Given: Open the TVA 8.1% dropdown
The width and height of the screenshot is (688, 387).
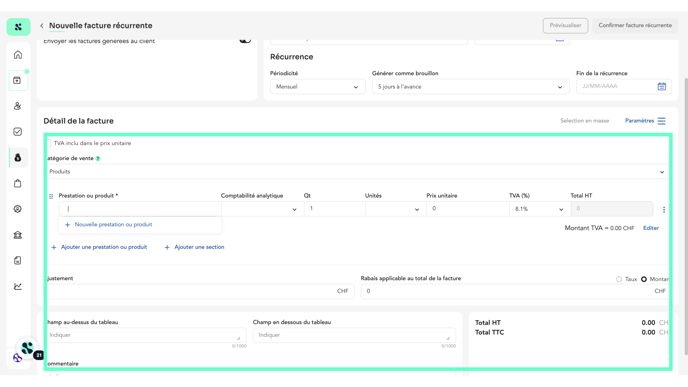Looking at the screenshot, I should pos(539,209).
